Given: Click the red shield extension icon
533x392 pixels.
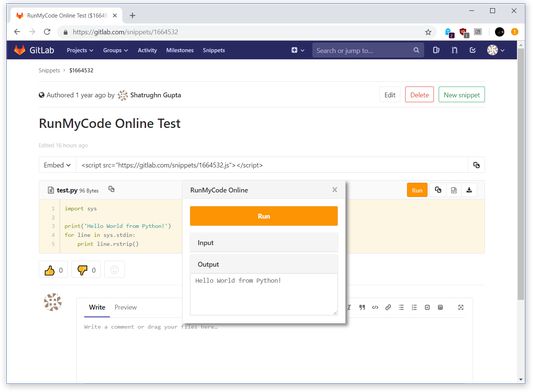Looking at the screenshot, I should click(464, 32).
